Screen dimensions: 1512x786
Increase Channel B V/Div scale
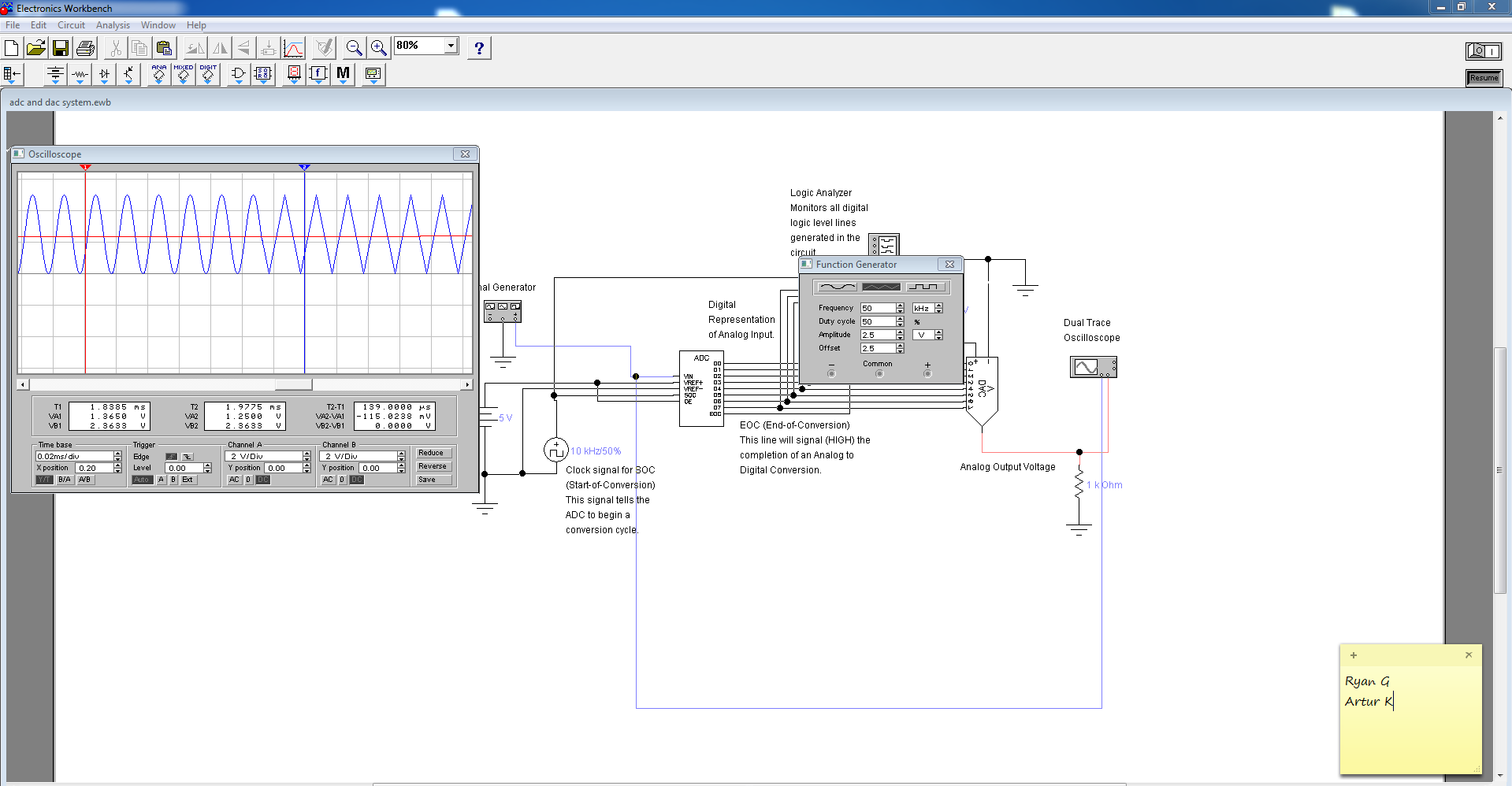coord(401,454)
